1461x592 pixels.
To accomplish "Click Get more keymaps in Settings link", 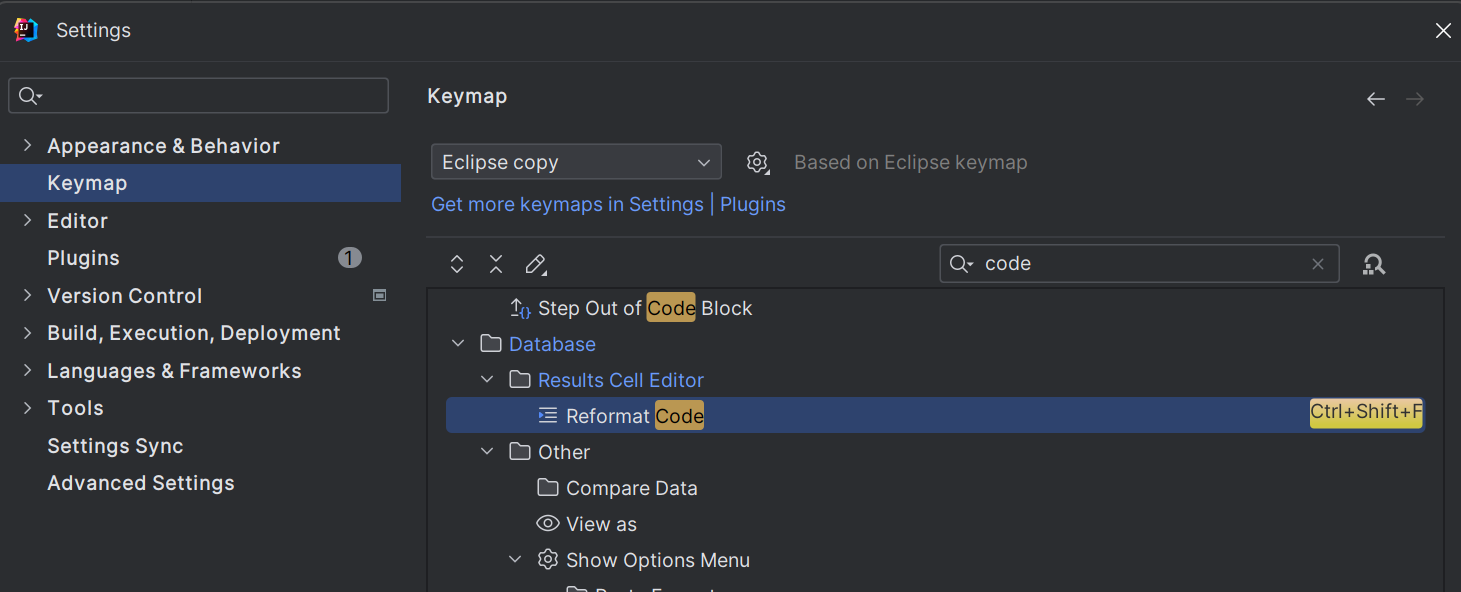I will coord(567,204).
